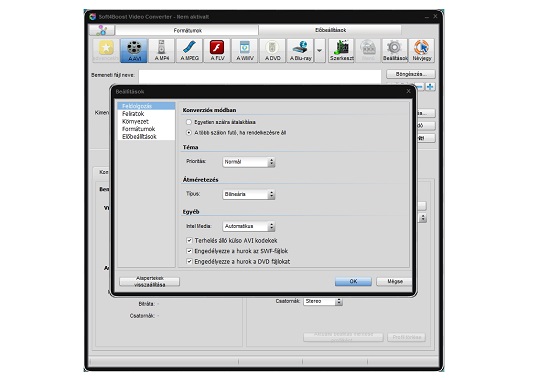Expand the more formats arrow after Blu-ray
550x380 pixels.
click(320, 51)
